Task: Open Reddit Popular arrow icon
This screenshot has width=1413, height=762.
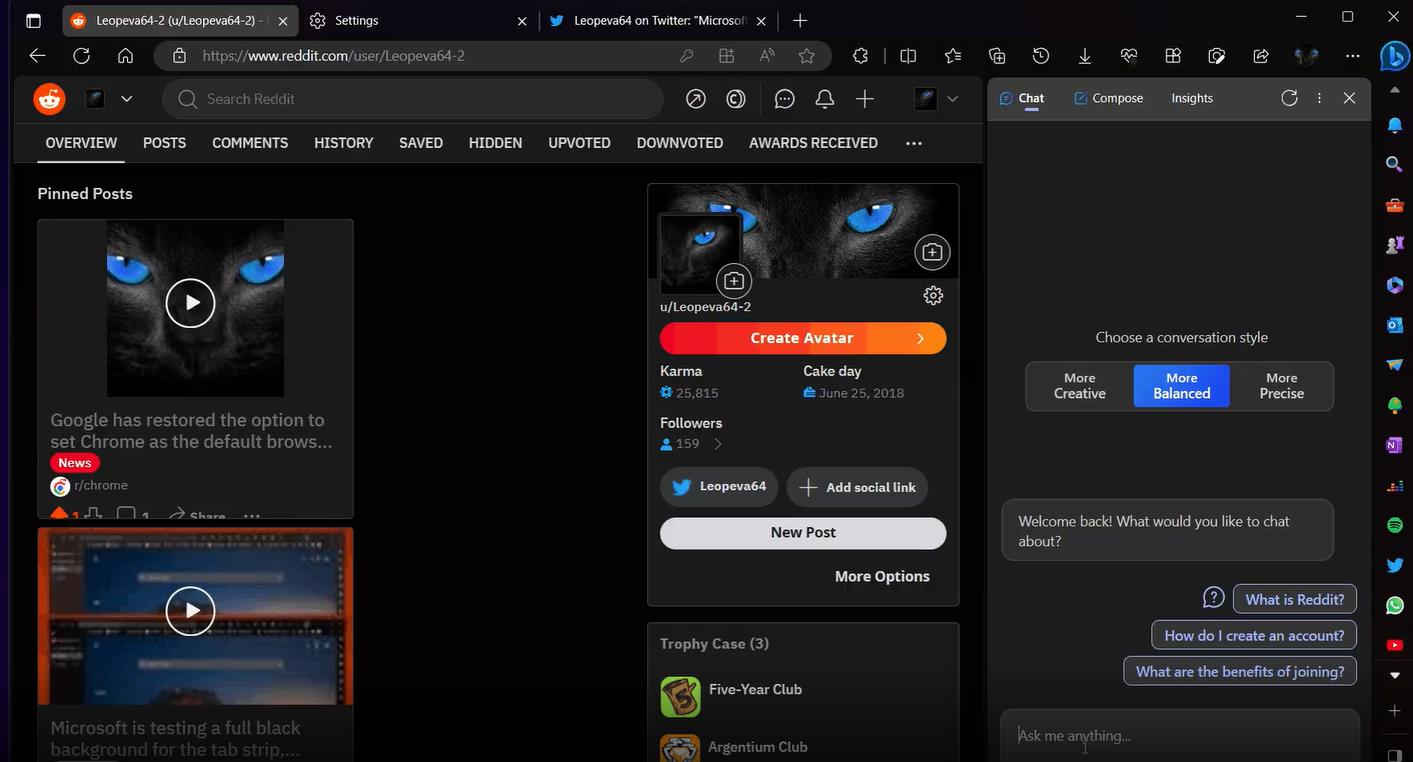Action: click(696, 99)
